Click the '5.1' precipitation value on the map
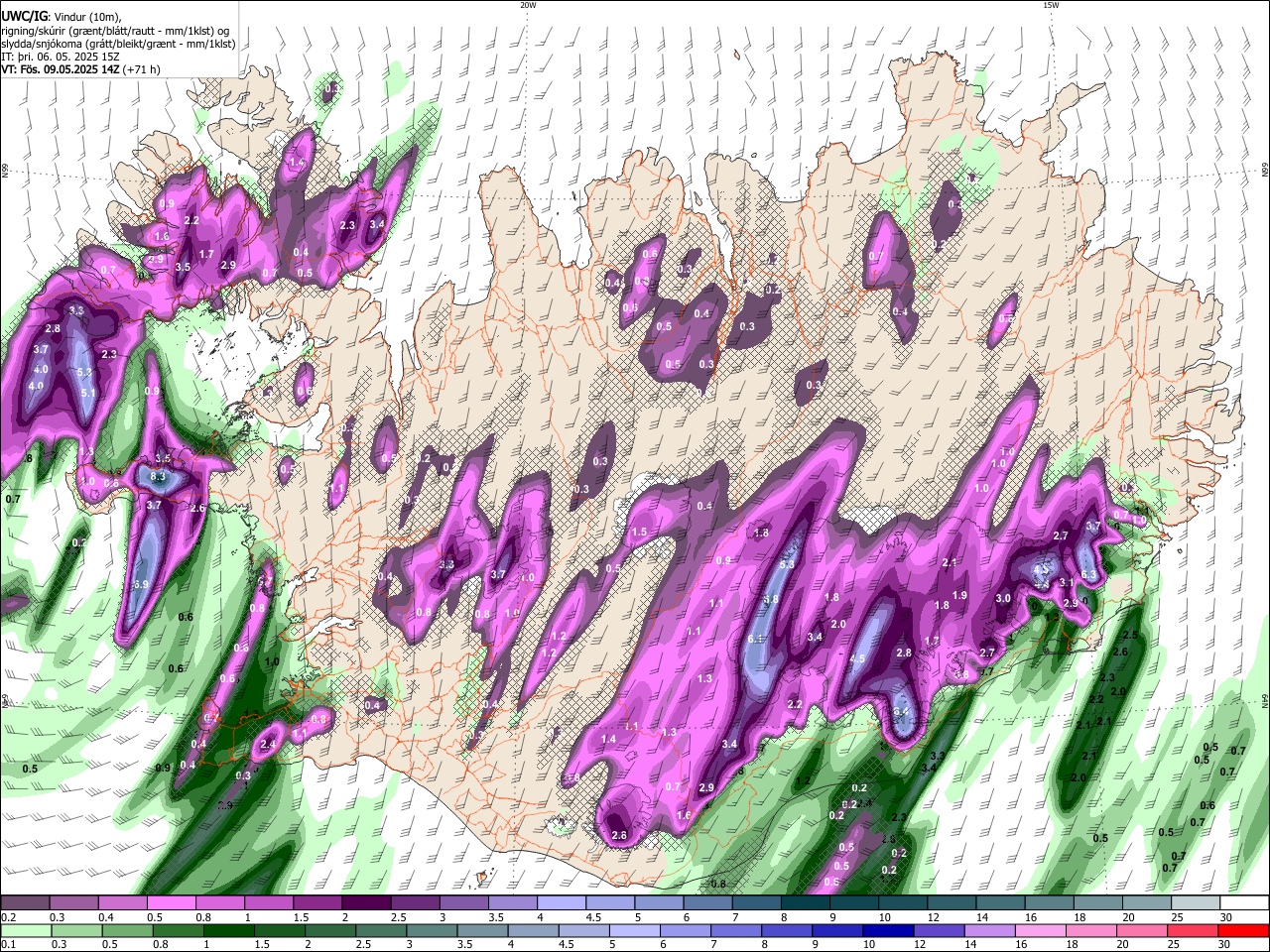 pyautogui.click(x=88, y=393)
